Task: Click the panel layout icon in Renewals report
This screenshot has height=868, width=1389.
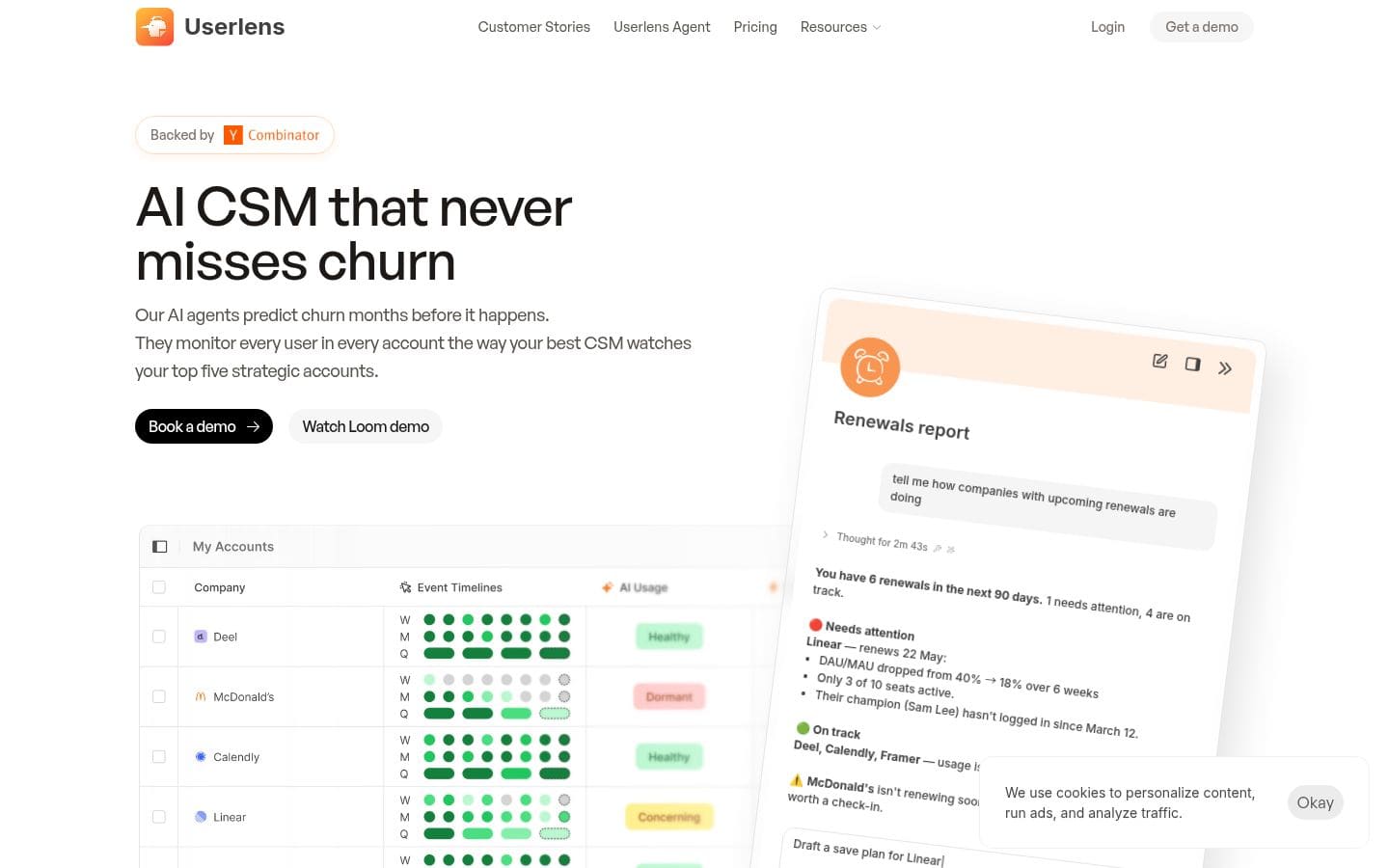Action: click(1193, 364)
